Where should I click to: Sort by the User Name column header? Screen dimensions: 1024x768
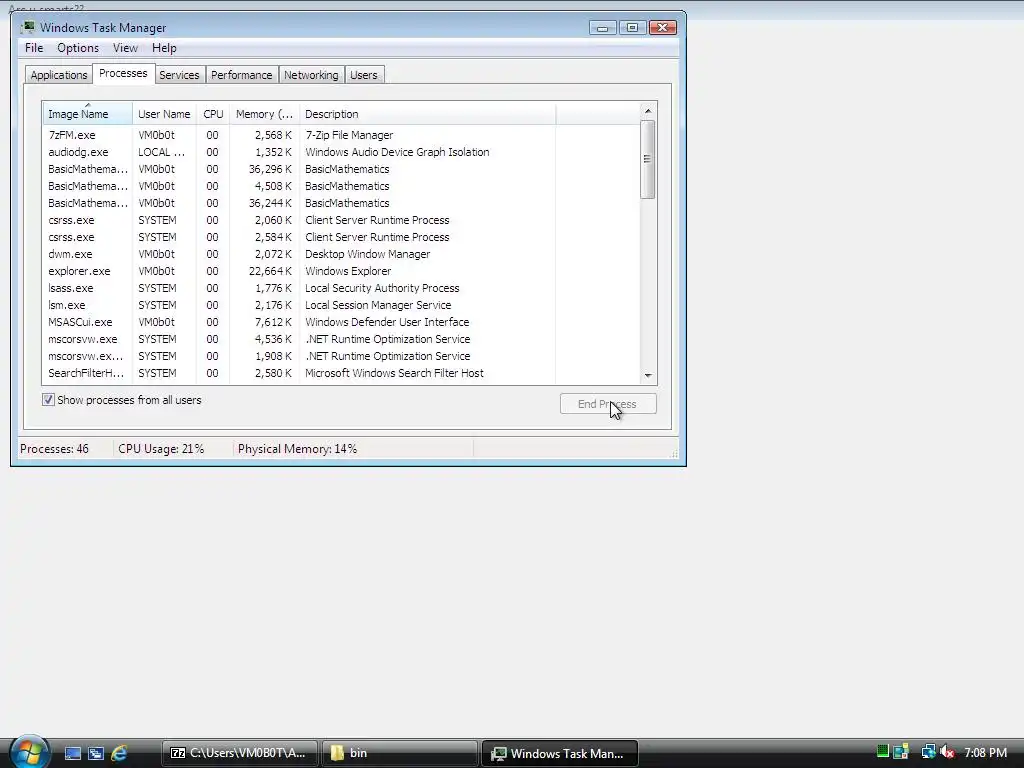[164, 114]
